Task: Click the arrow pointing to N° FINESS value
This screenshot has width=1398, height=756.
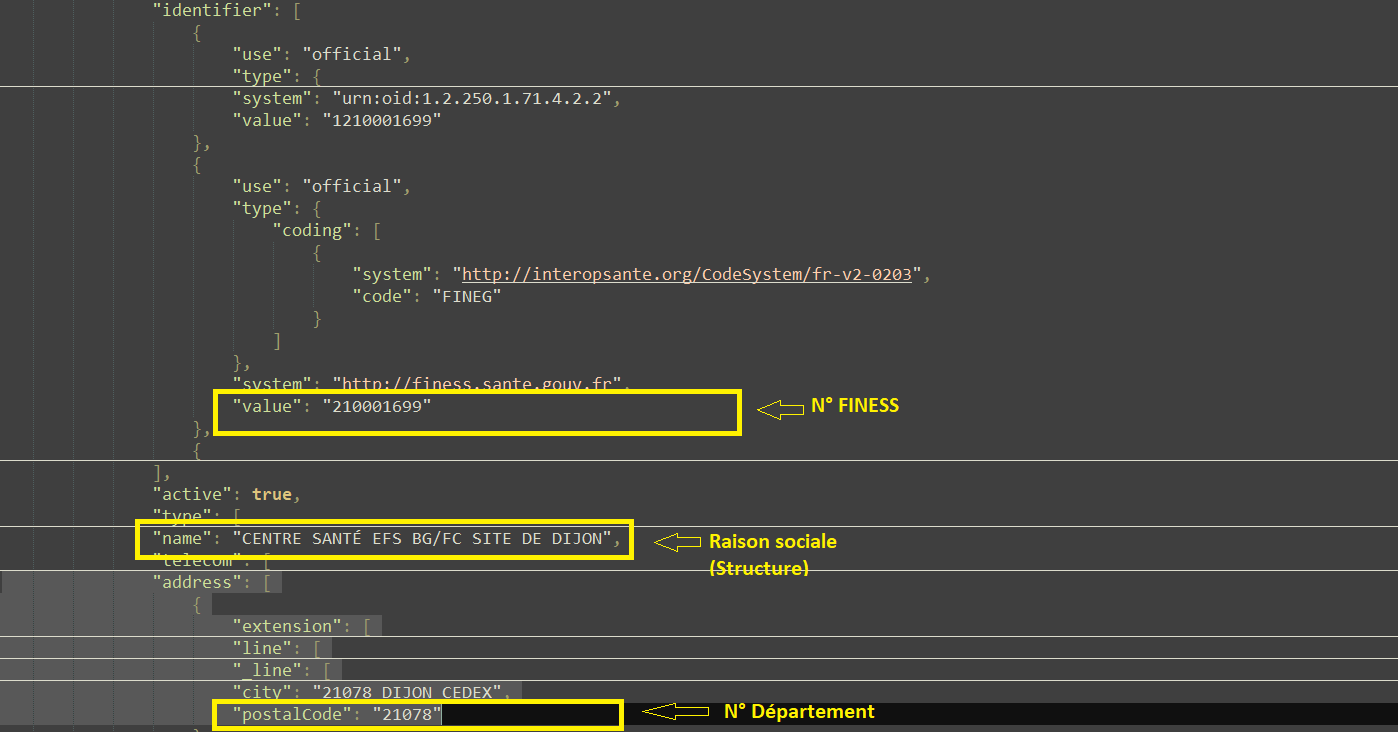Action: pos(780,408)
